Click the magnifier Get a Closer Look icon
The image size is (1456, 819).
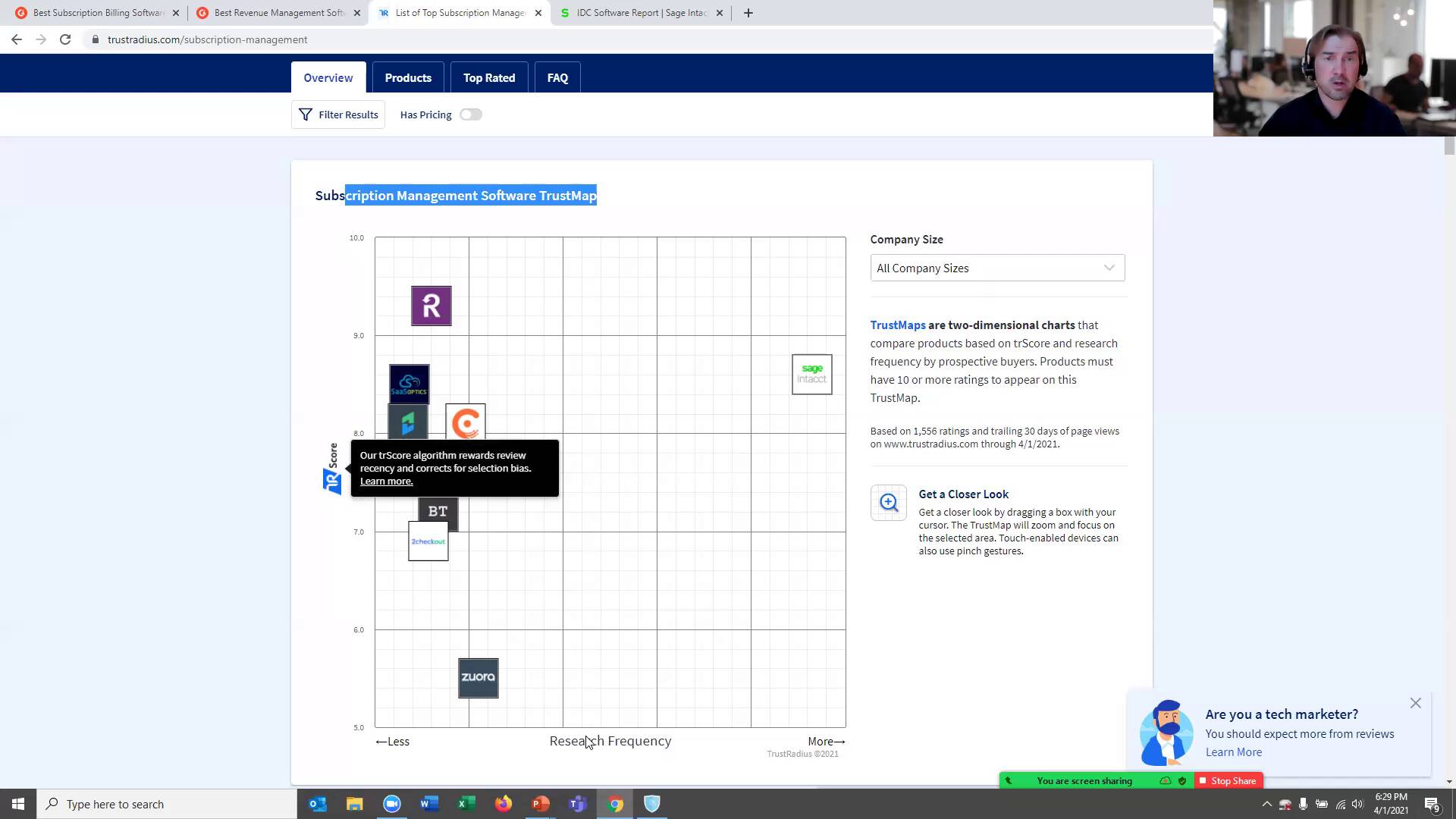coord(888,503)
